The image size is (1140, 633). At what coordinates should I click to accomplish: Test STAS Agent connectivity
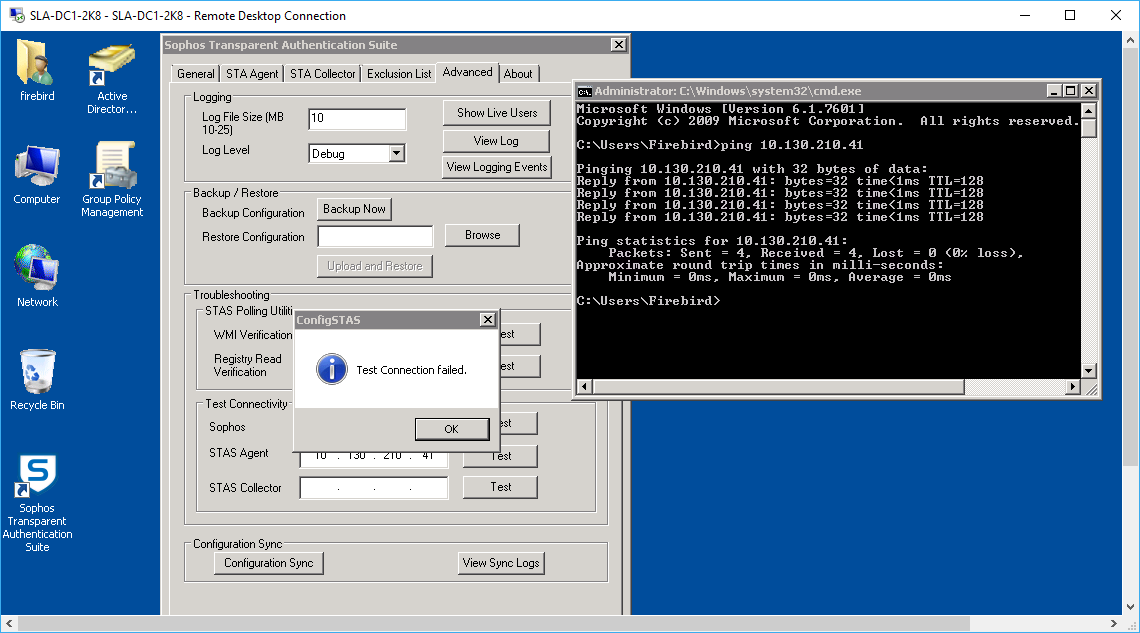click(501, 456)
